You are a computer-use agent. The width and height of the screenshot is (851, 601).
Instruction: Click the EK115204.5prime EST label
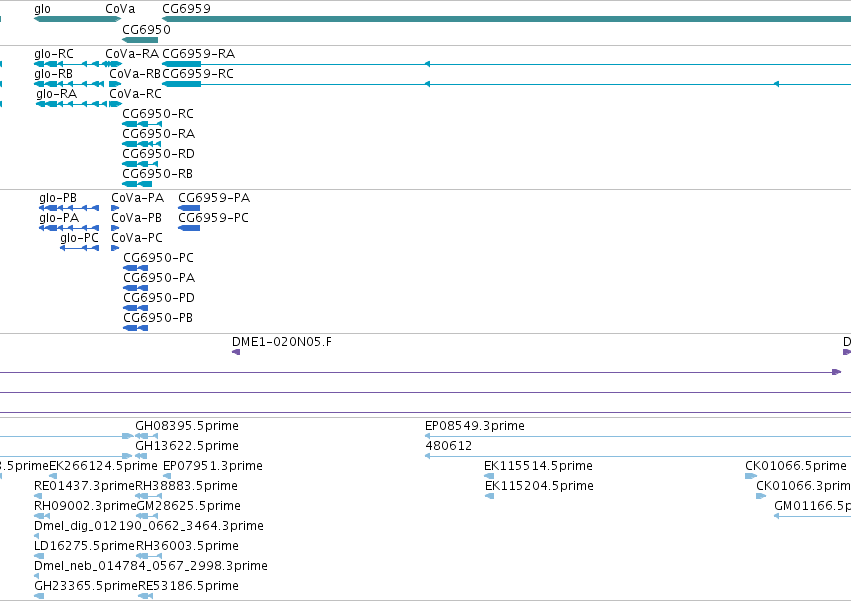539,486
